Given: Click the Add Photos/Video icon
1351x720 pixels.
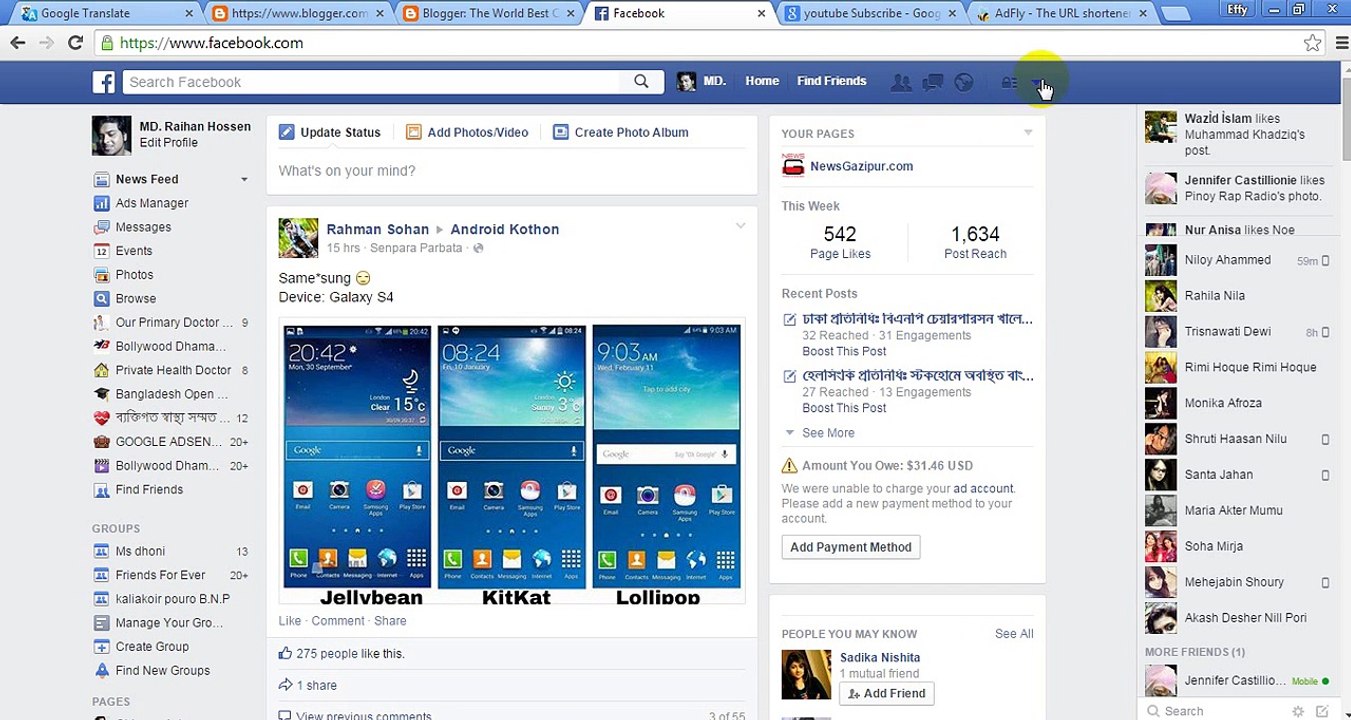Looking at the screenshot, I should pos(414,132).
